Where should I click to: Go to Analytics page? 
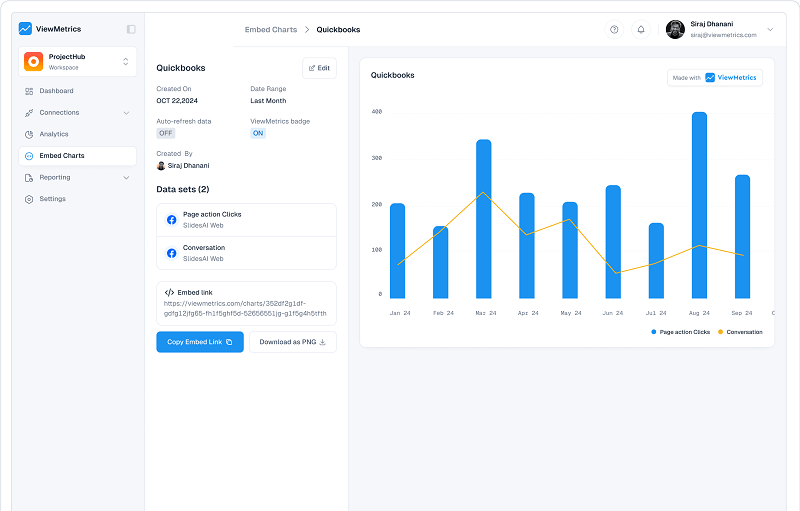pyautogui.click(x=78, y=134)
